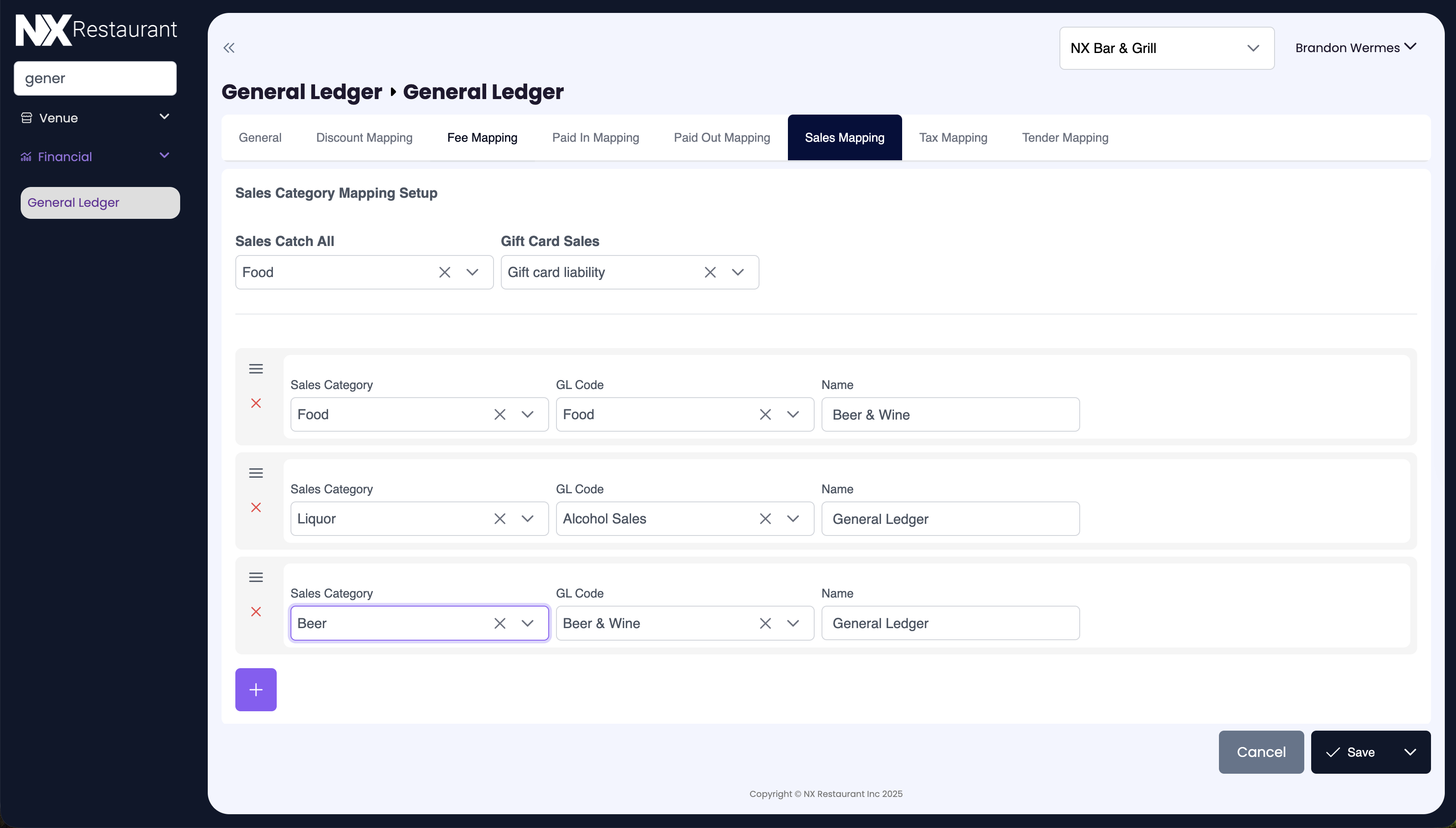Collapse sidebar with double-chevron icon
This screenshot has width=1456, height=828.
click(229, 48)
